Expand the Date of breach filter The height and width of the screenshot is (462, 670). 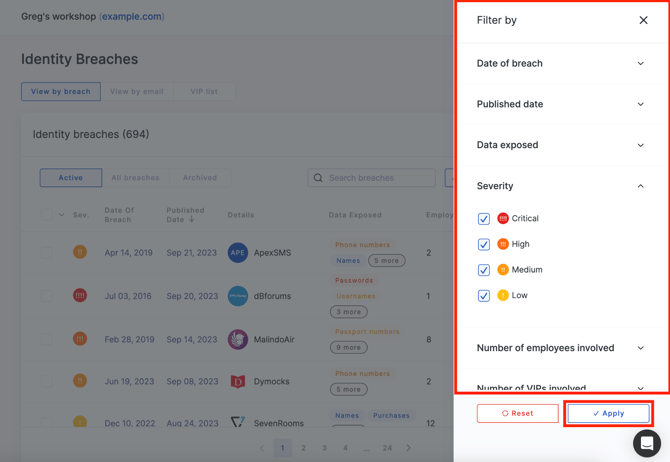[x=560, y=63]
